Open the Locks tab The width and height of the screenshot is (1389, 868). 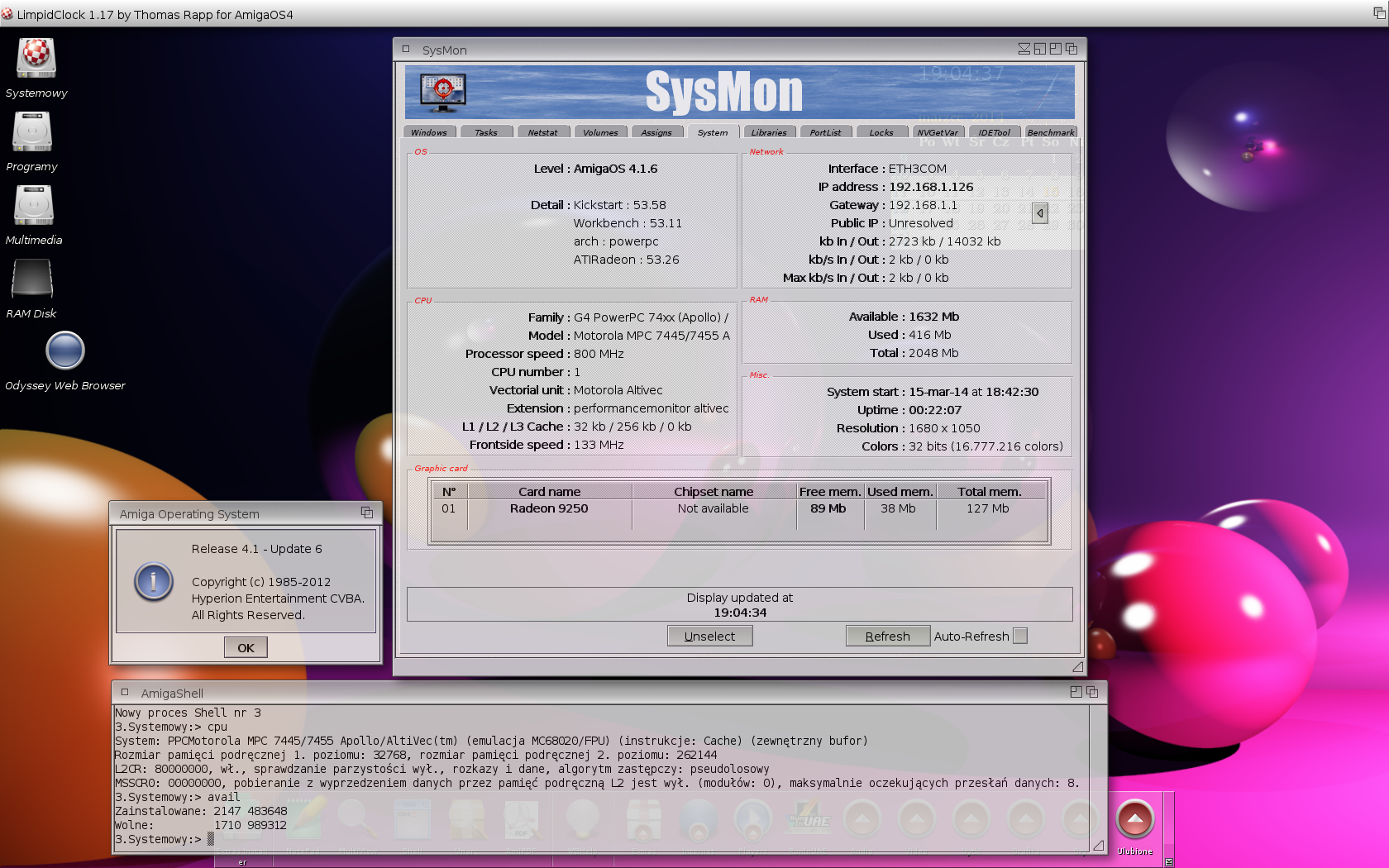881,132
